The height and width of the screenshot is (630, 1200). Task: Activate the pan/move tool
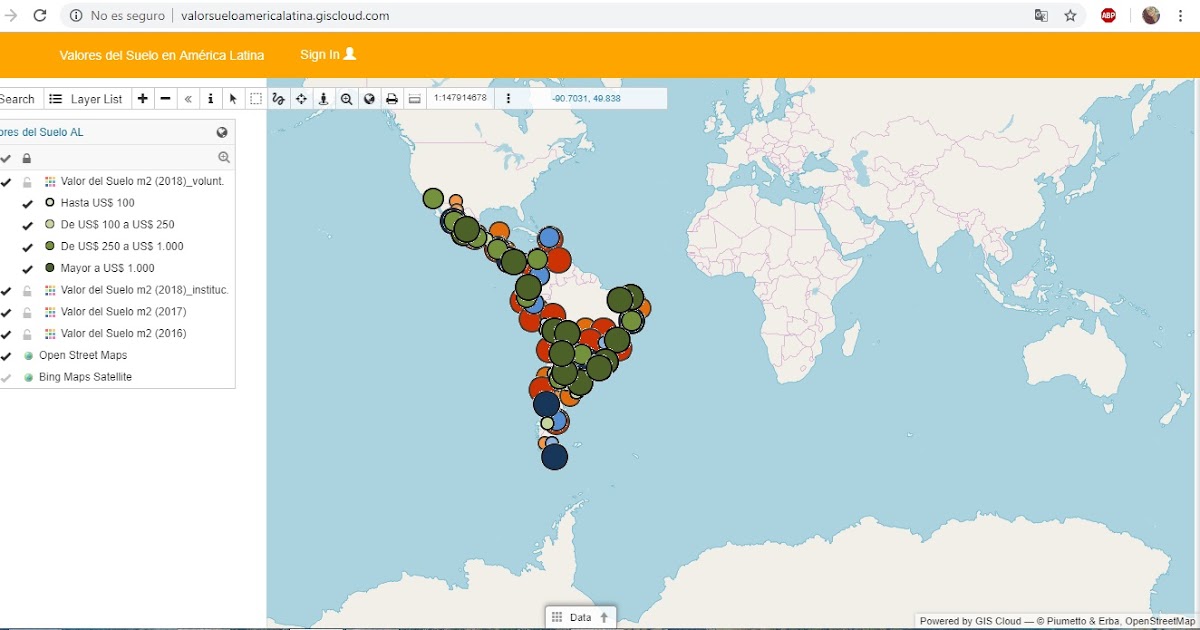301,99
